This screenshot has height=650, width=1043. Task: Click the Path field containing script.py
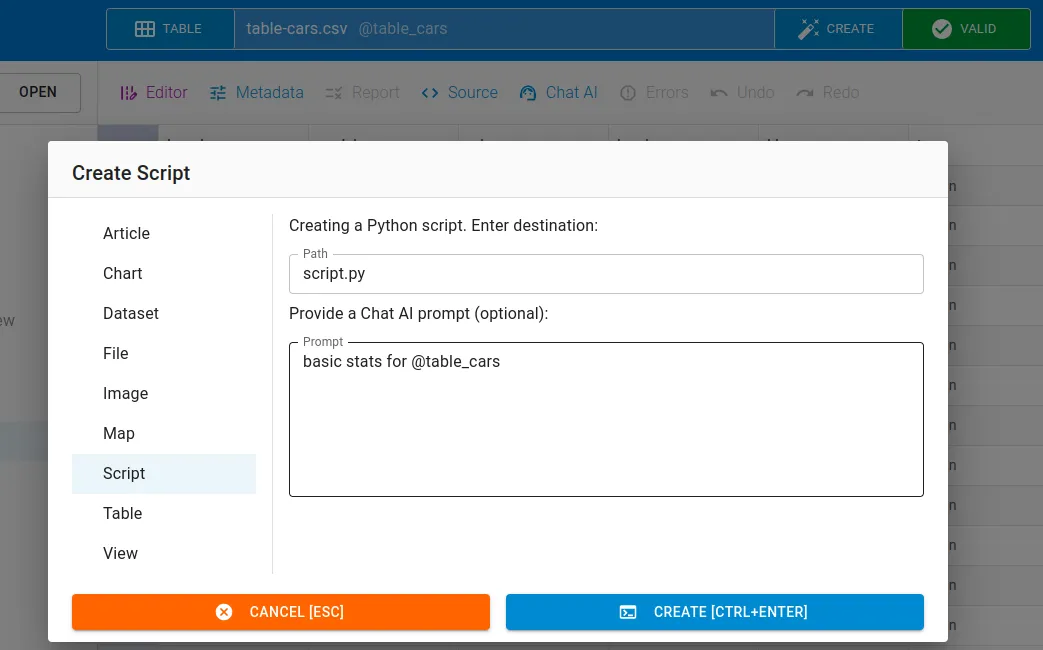(605, 273)
